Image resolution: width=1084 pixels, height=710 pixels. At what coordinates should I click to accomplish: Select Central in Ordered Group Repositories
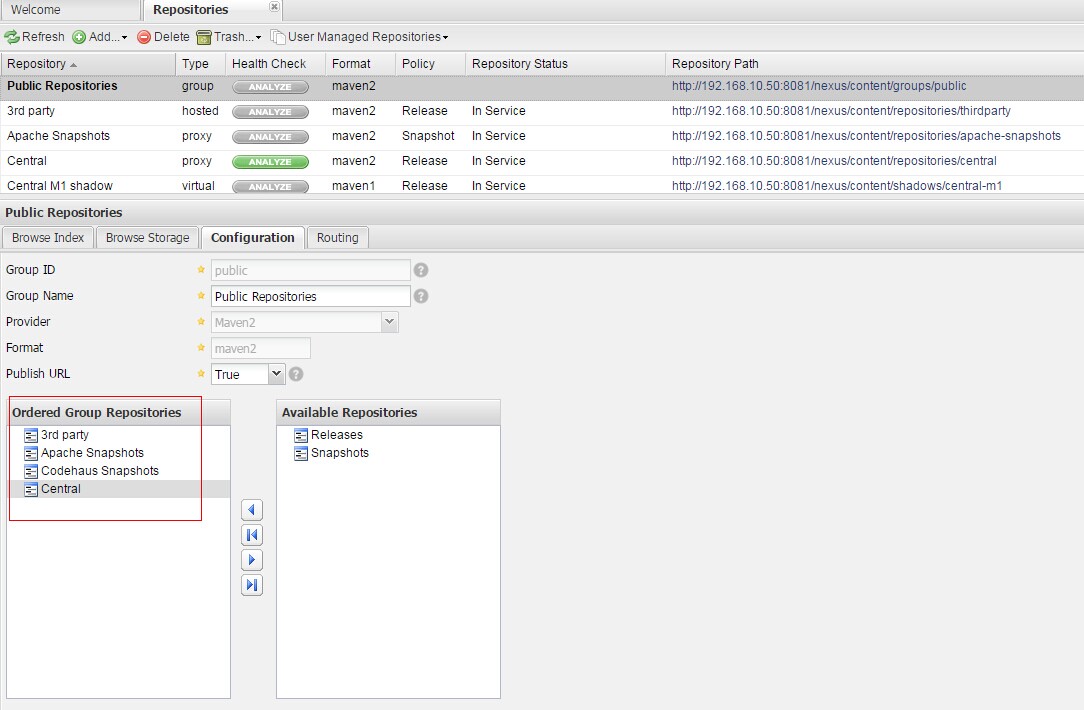pyautogui.click(x=118, y=489)
